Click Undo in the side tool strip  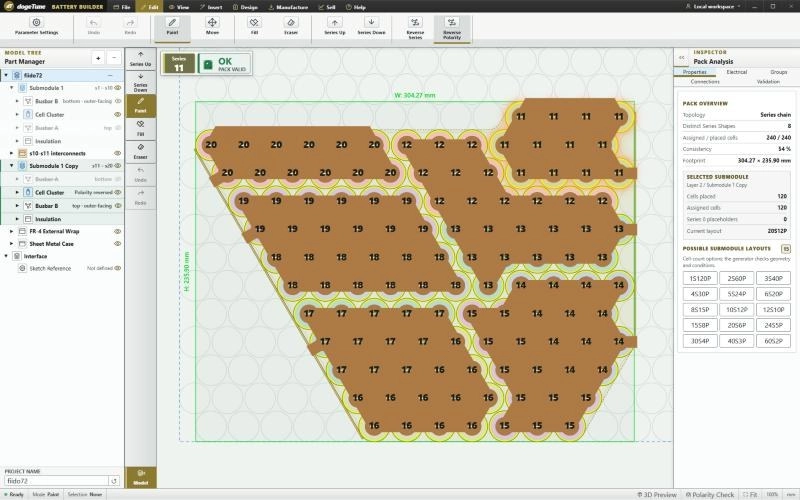point(141,174)
